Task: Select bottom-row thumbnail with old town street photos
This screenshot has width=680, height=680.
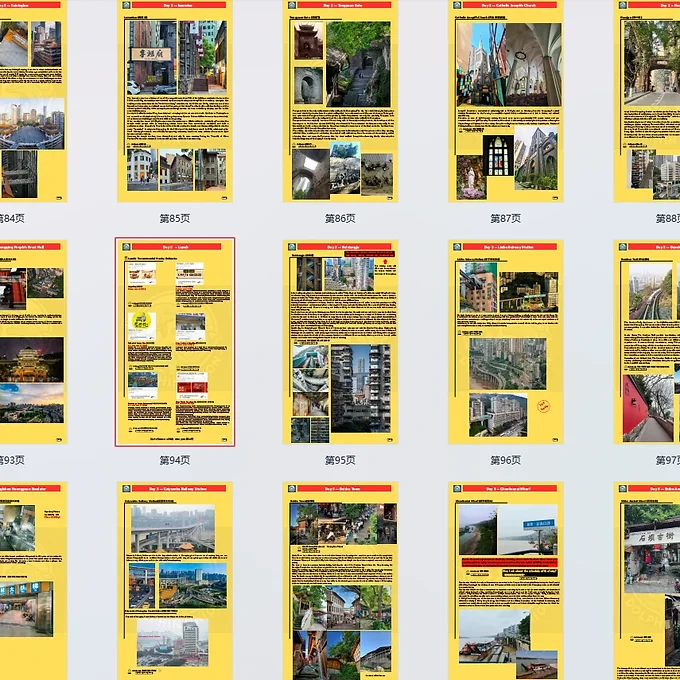Action: pos(340,580)
